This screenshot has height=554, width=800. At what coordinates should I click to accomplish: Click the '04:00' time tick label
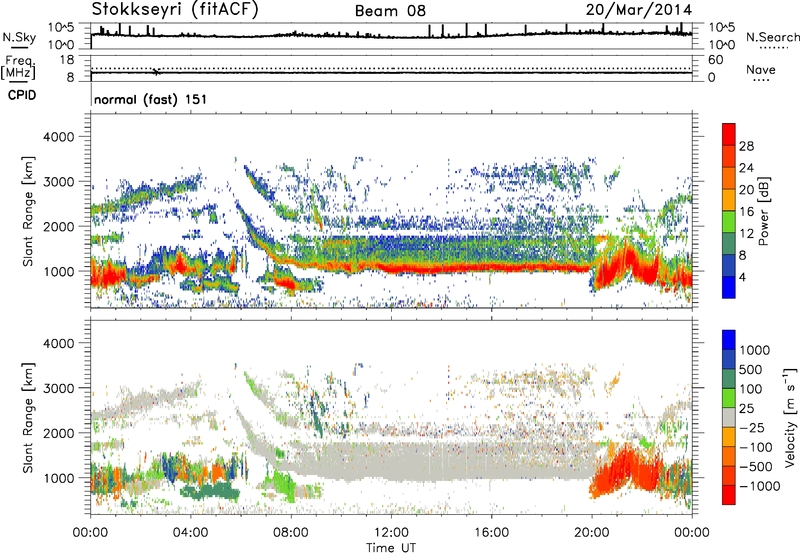tap(190, 533)
